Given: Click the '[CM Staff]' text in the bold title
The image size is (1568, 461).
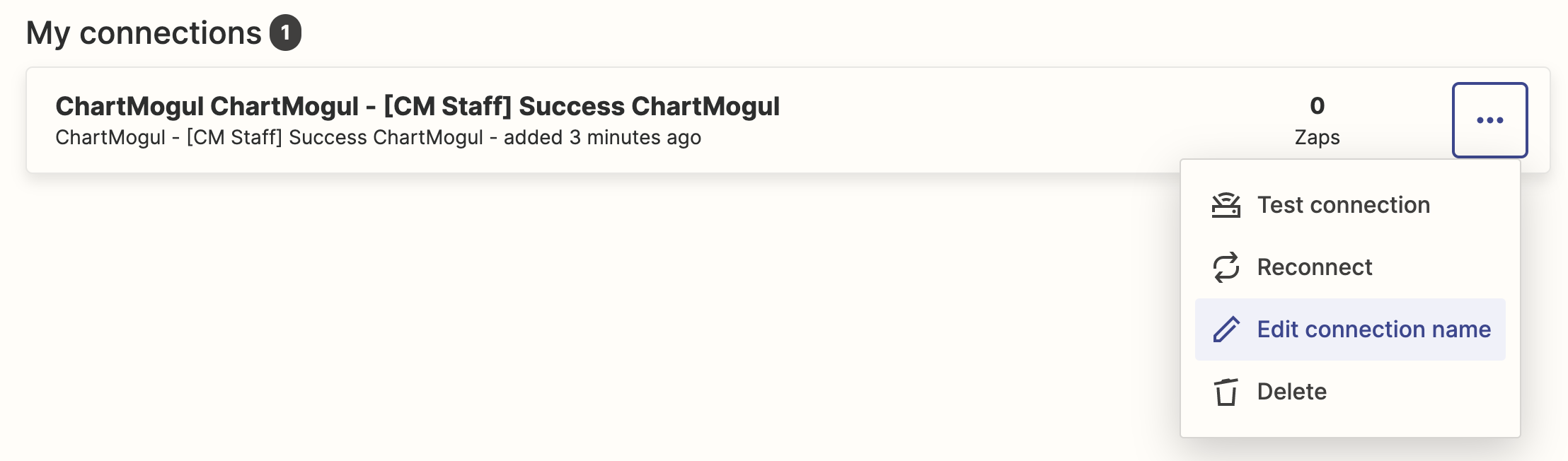Looking at the screenshot, I should tap(447, 106).
